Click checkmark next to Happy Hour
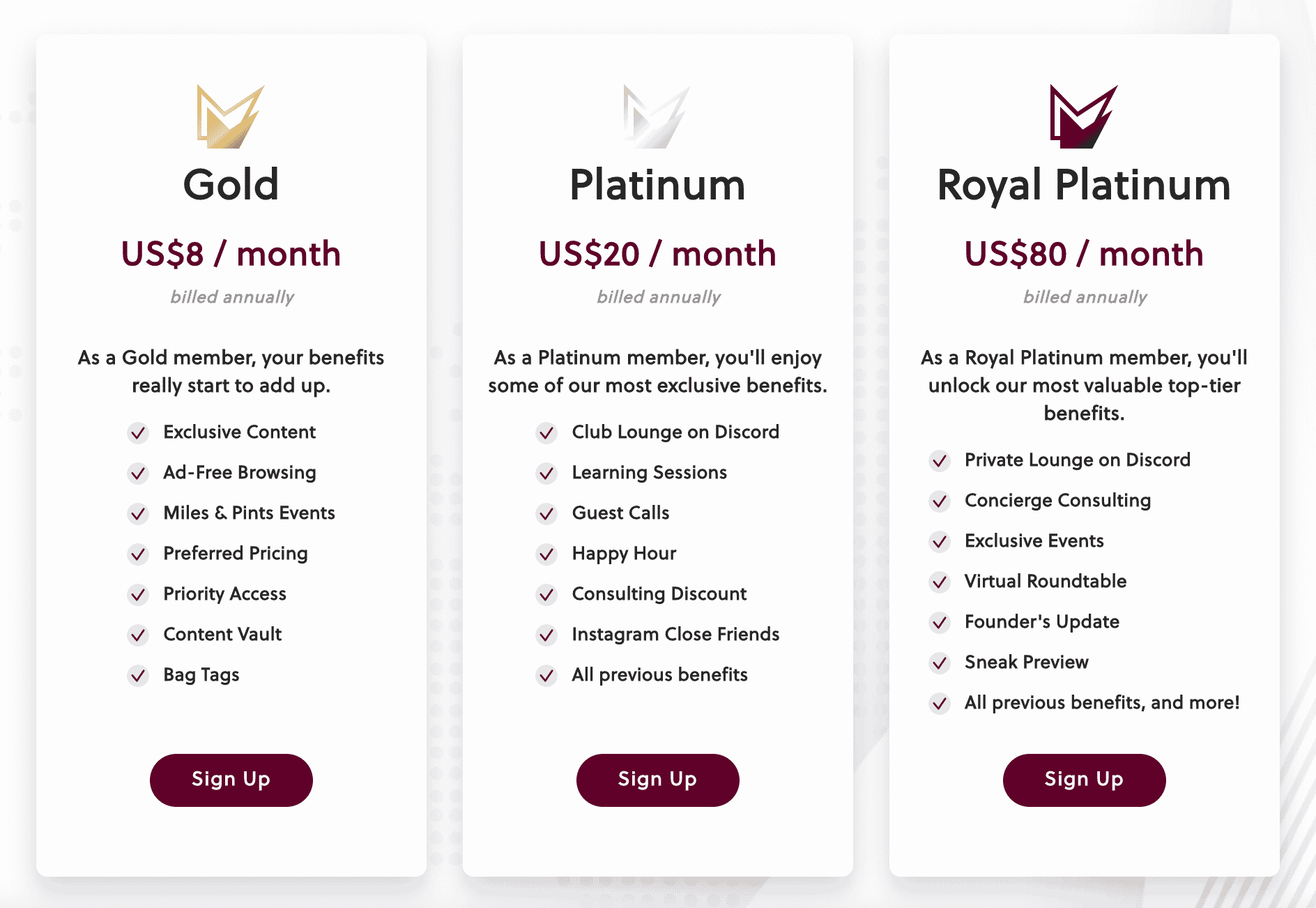Screen dimensions: 1316x908 (x=547, y=554)
